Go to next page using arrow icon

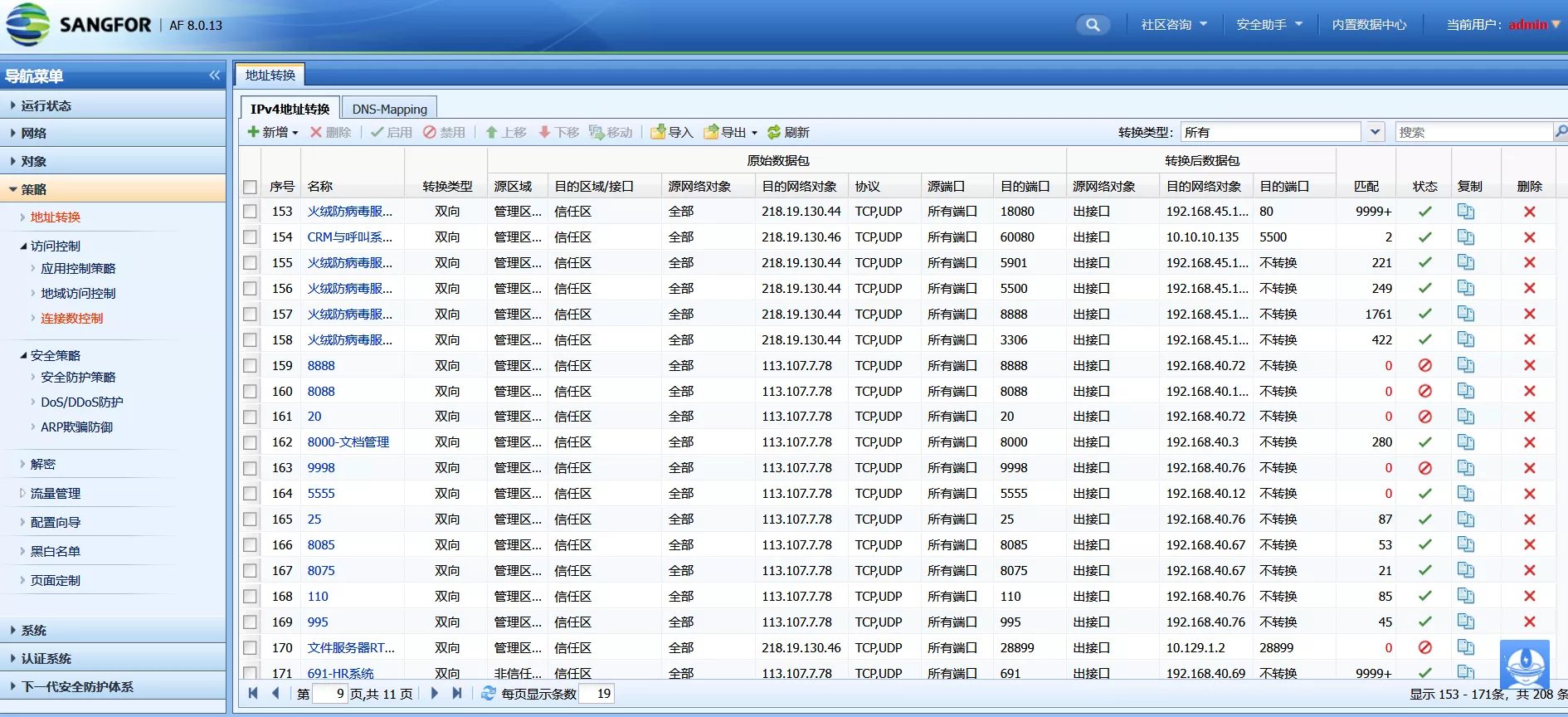pyautogui.click(x=435, y=693)
